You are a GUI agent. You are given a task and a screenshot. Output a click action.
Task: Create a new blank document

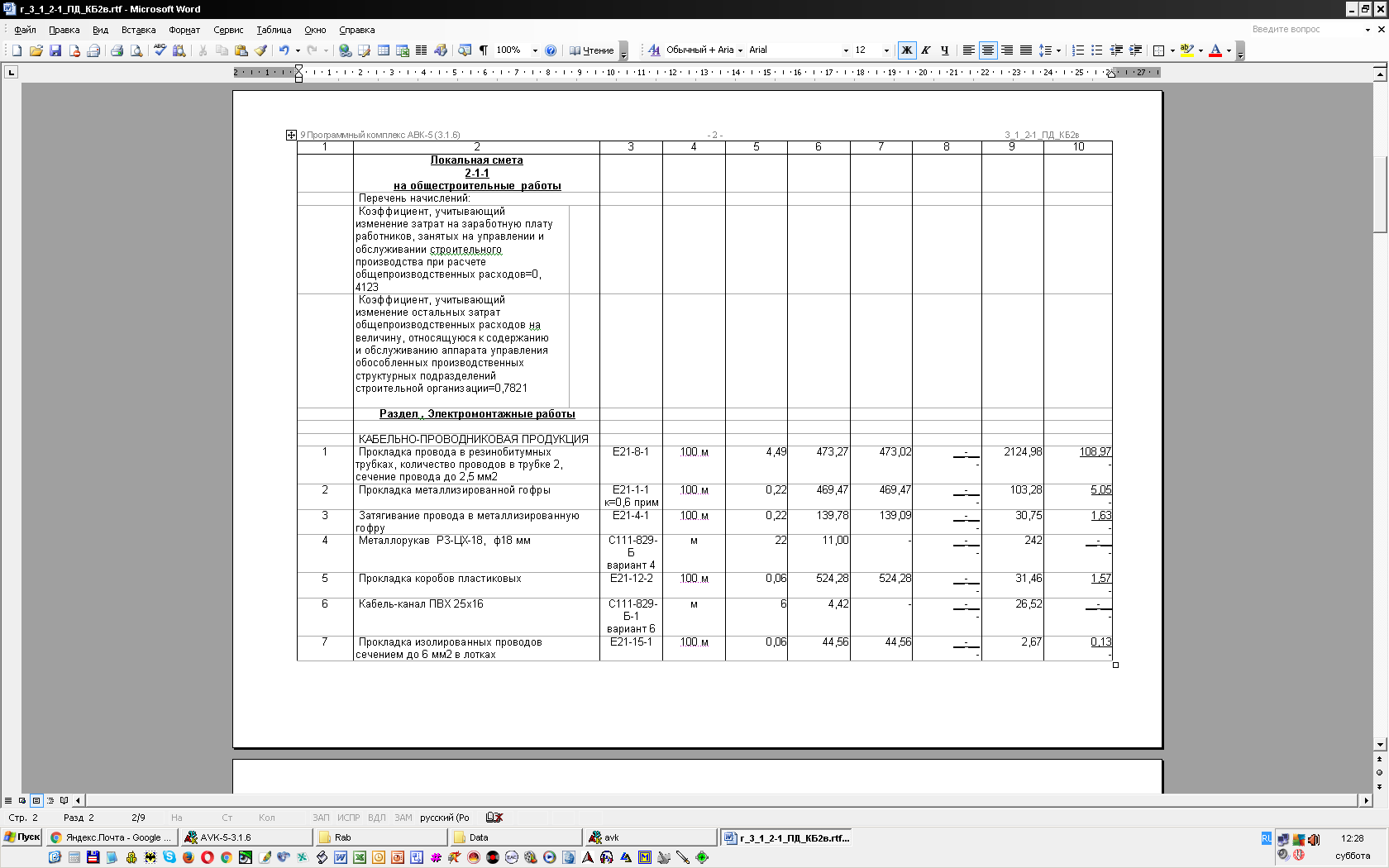(x=17, y=50)
